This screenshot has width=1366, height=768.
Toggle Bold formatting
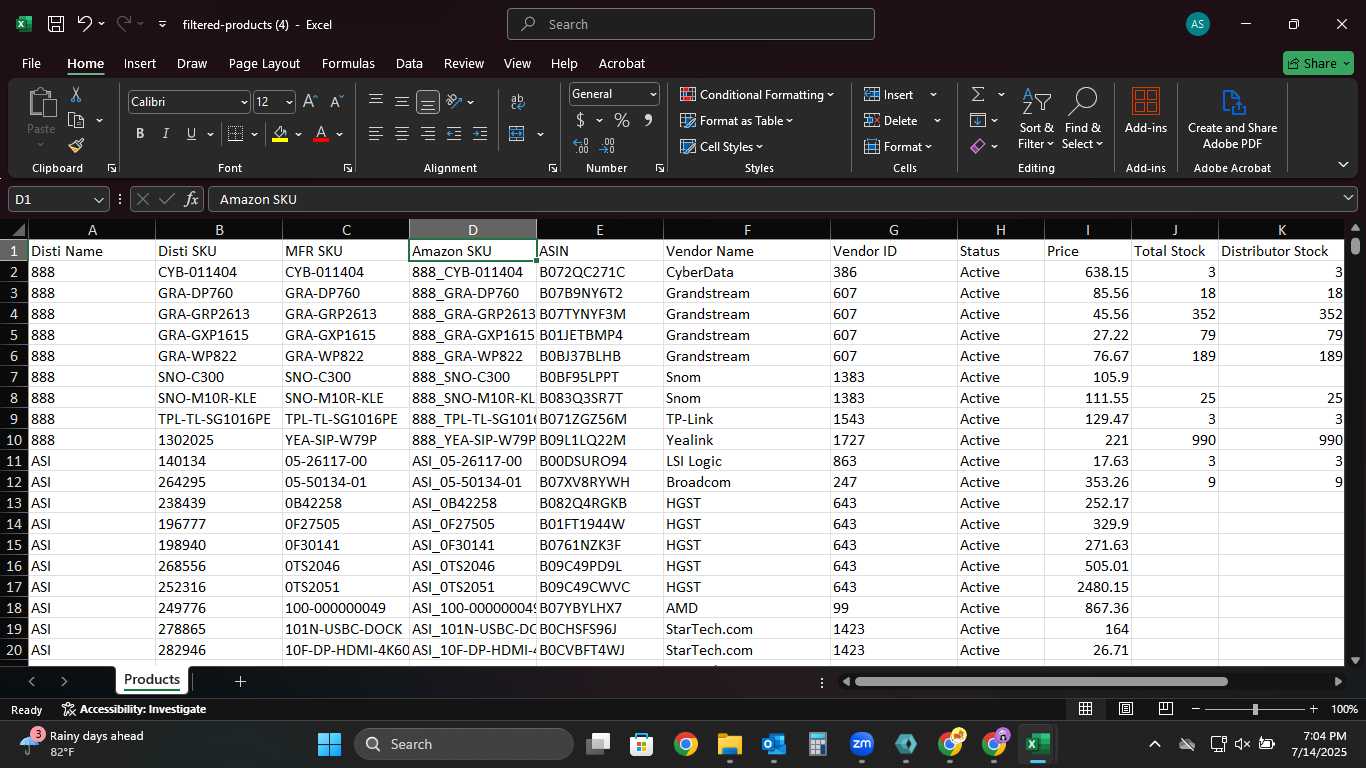click(140, 134)
